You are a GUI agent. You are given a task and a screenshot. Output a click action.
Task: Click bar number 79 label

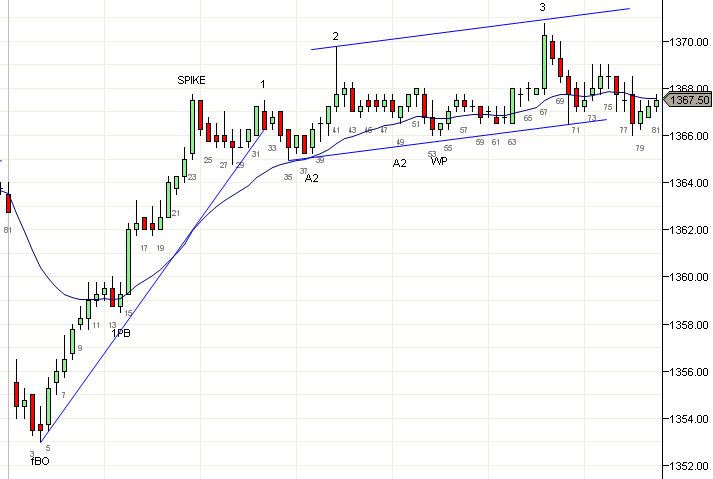coord(640,148)
